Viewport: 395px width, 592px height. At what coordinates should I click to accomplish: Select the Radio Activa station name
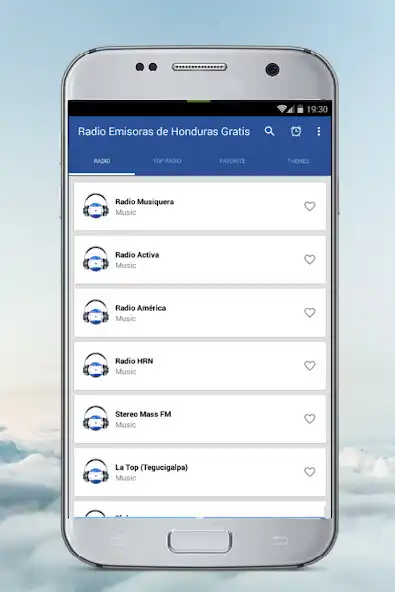[x=137, y=255]
